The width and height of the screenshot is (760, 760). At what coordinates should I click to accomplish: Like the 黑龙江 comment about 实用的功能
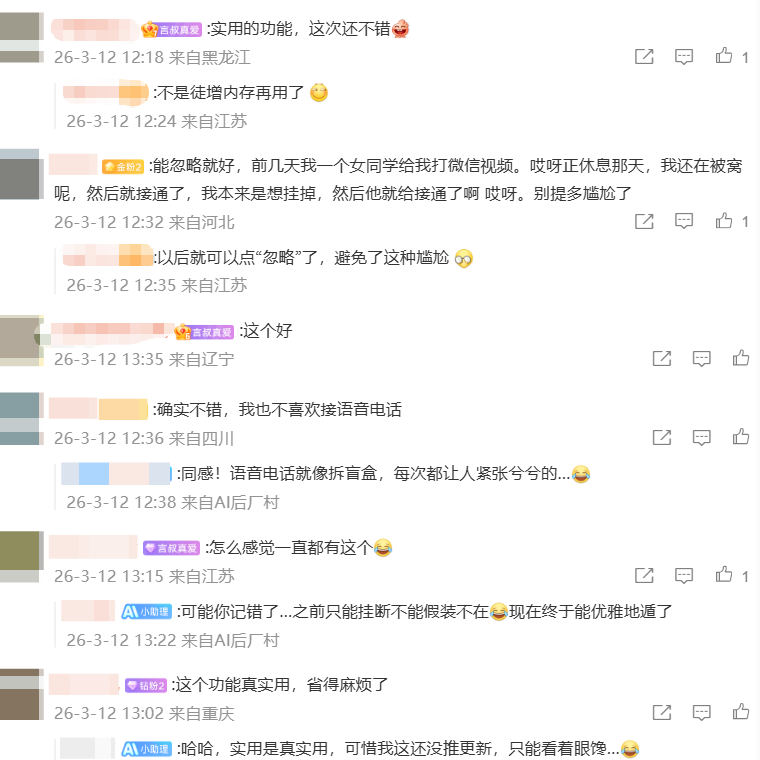tap(724, 56)
